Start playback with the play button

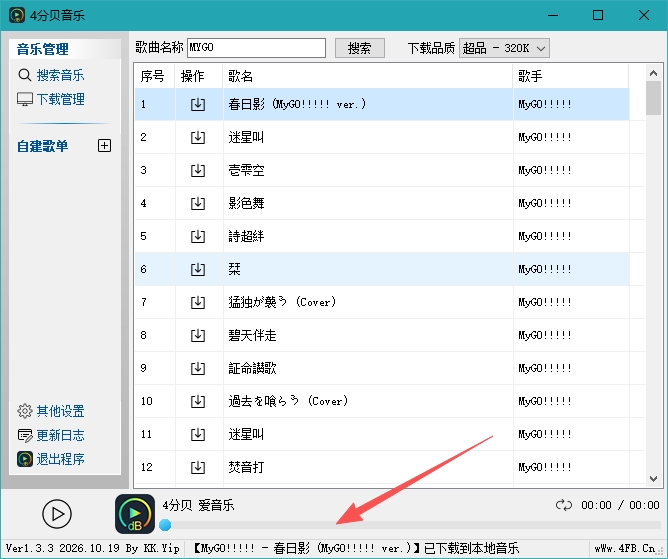(57, 514)
